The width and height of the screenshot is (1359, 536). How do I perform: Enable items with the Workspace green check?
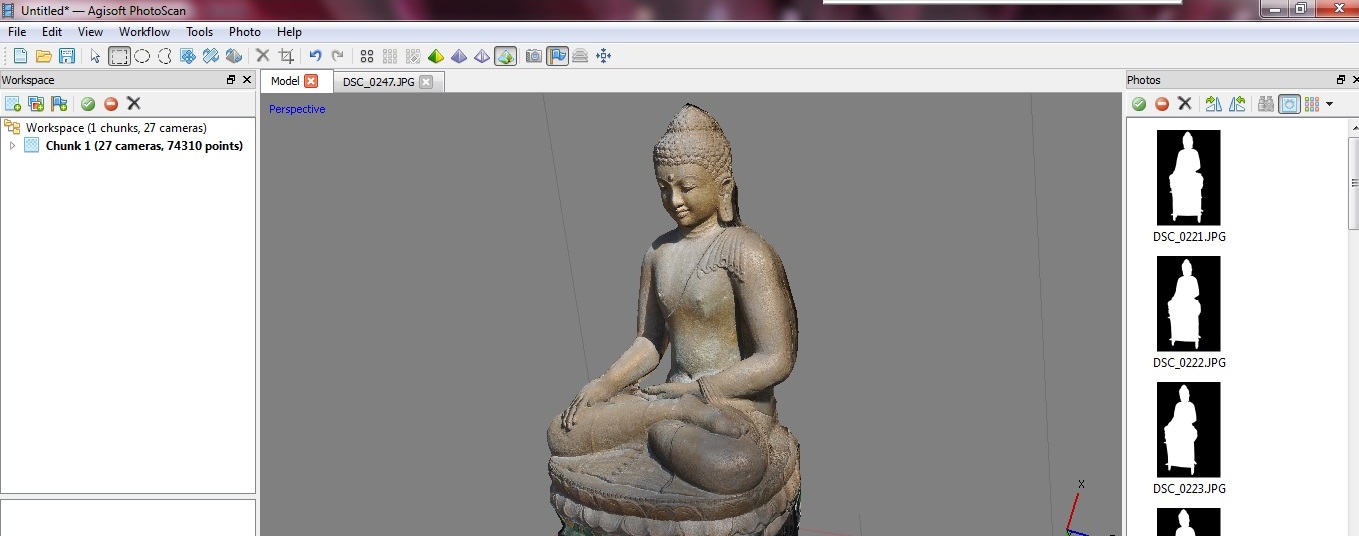pyautogui.click(x=88, y=103)
